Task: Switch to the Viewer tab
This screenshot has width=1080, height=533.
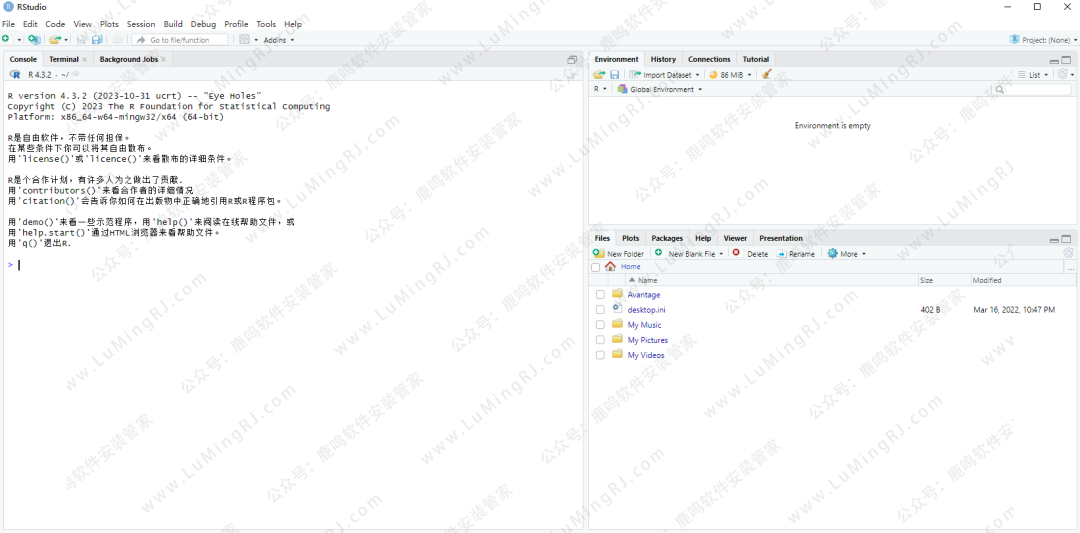Action: tap(735, 238)
